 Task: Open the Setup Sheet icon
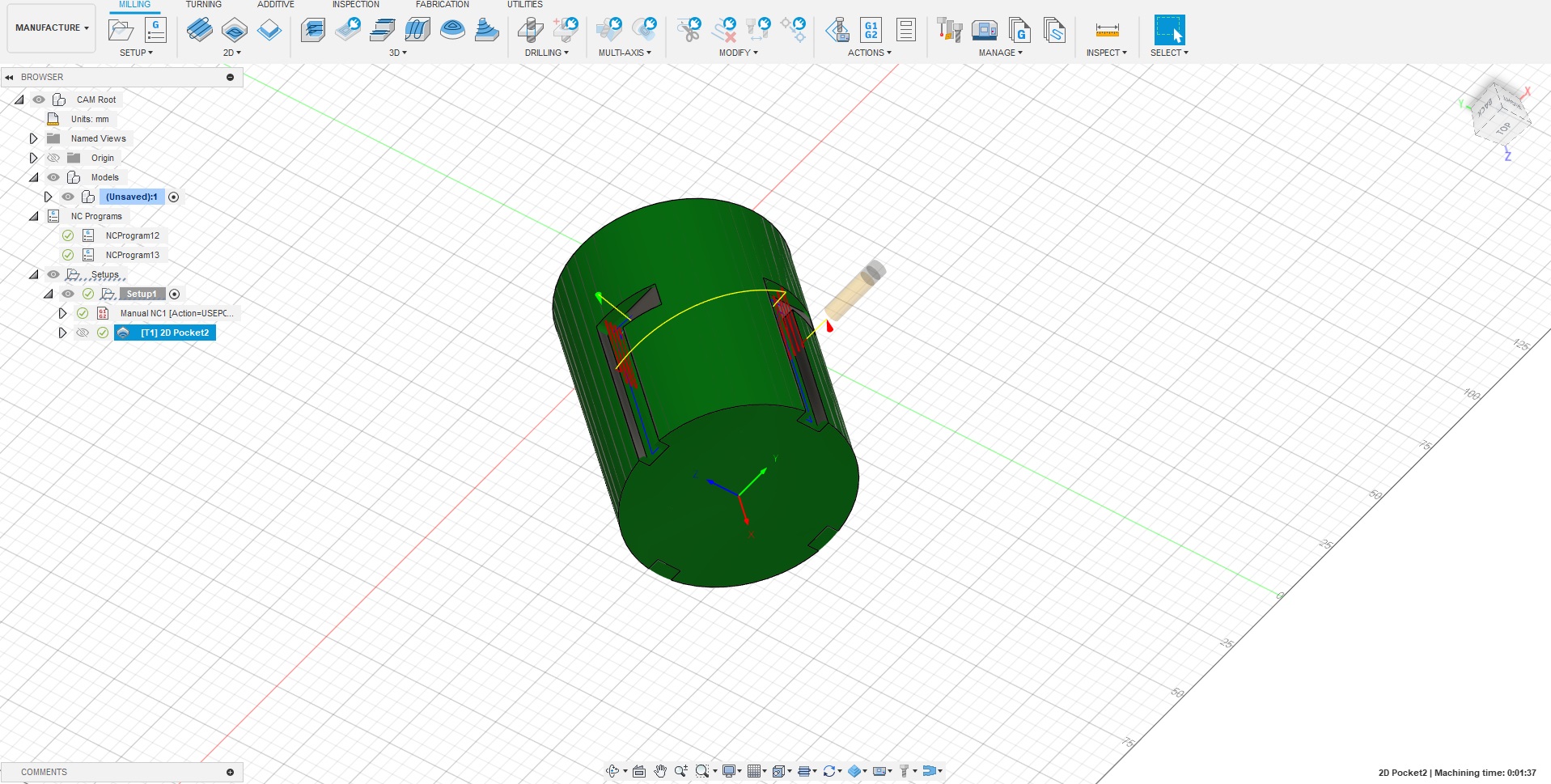click(x=906, y=31)
